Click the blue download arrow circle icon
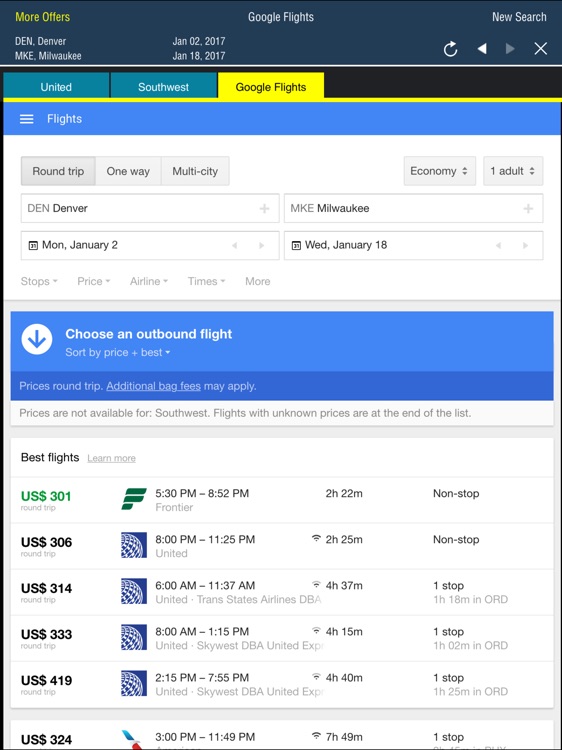Viewport: 562px width, 750px height. click(37, 339)
